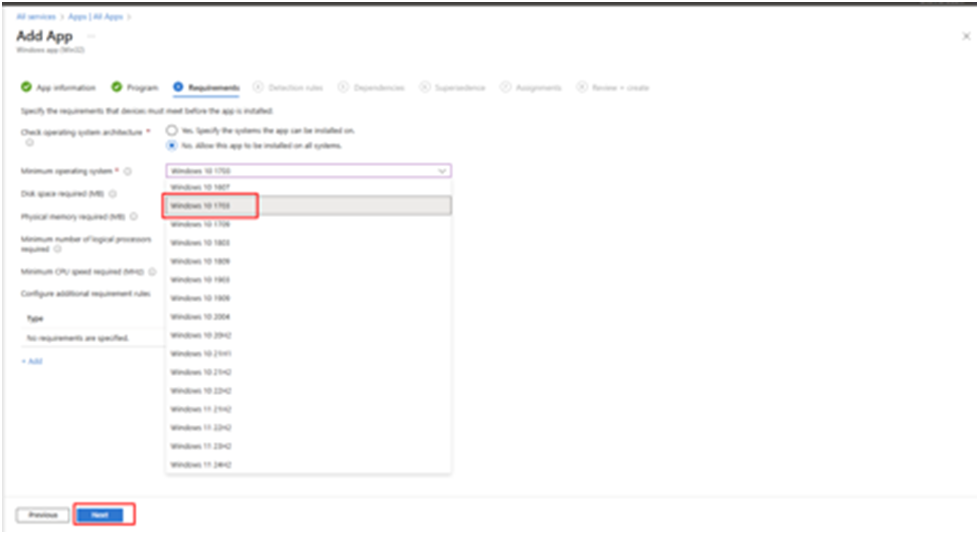Click info icon beside Physical memory required

[134, 217]
